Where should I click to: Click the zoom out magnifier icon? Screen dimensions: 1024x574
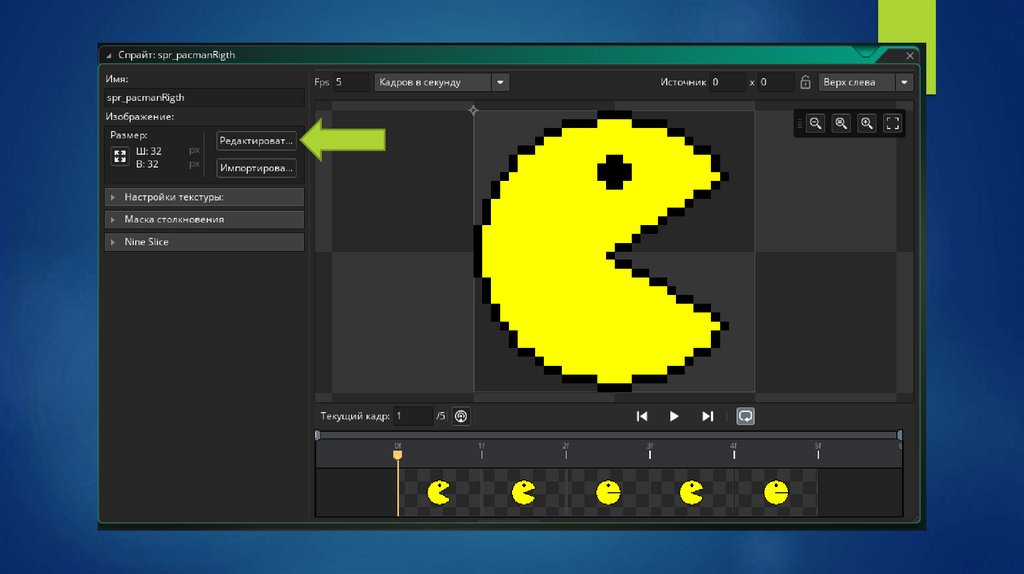(816, 123)
